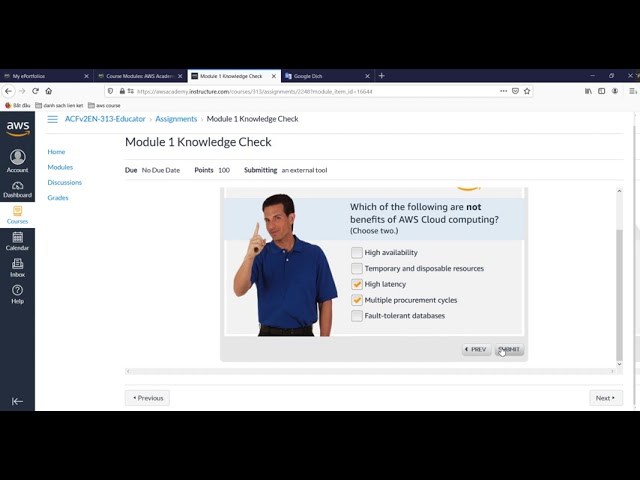
Task: Check the High availability option
Action: point(357,253)
